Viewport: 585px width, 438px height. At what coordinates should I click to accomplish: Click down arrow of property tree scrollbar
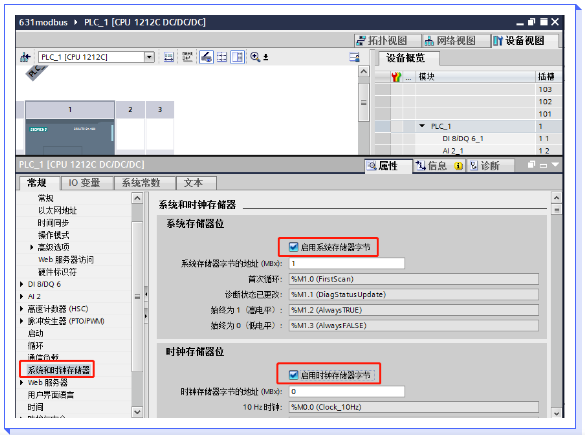point(137,412)
